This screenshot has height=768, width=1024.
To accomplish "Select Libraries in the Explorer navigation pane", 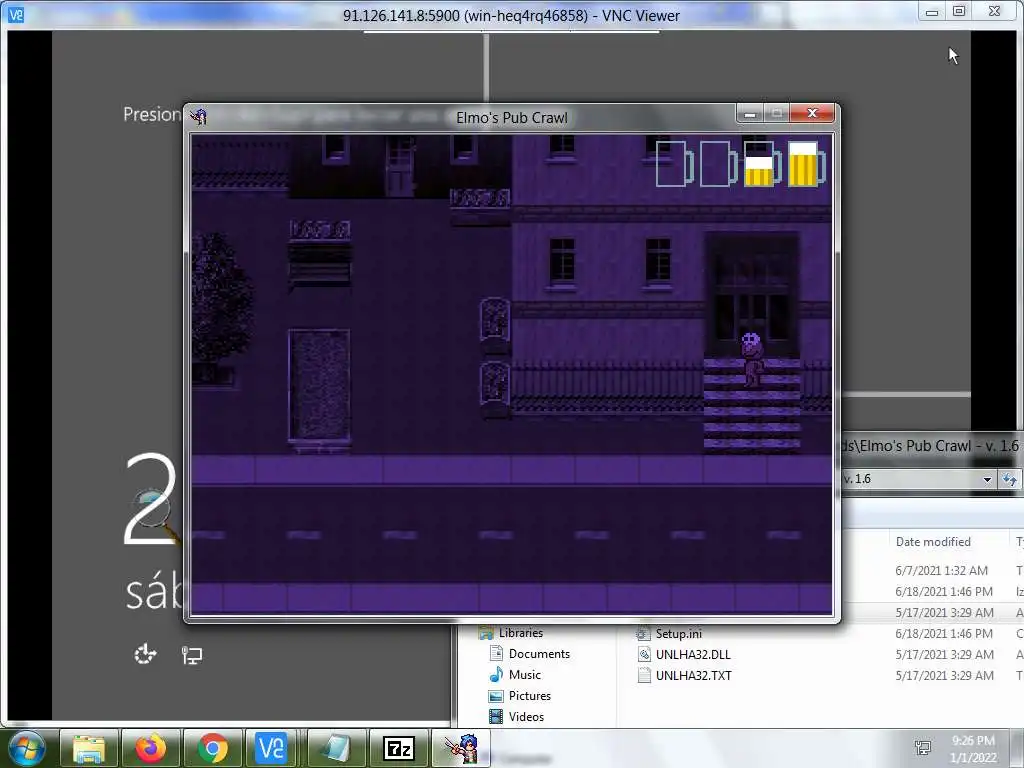I will pyautogui.click(x=520, y=633).
